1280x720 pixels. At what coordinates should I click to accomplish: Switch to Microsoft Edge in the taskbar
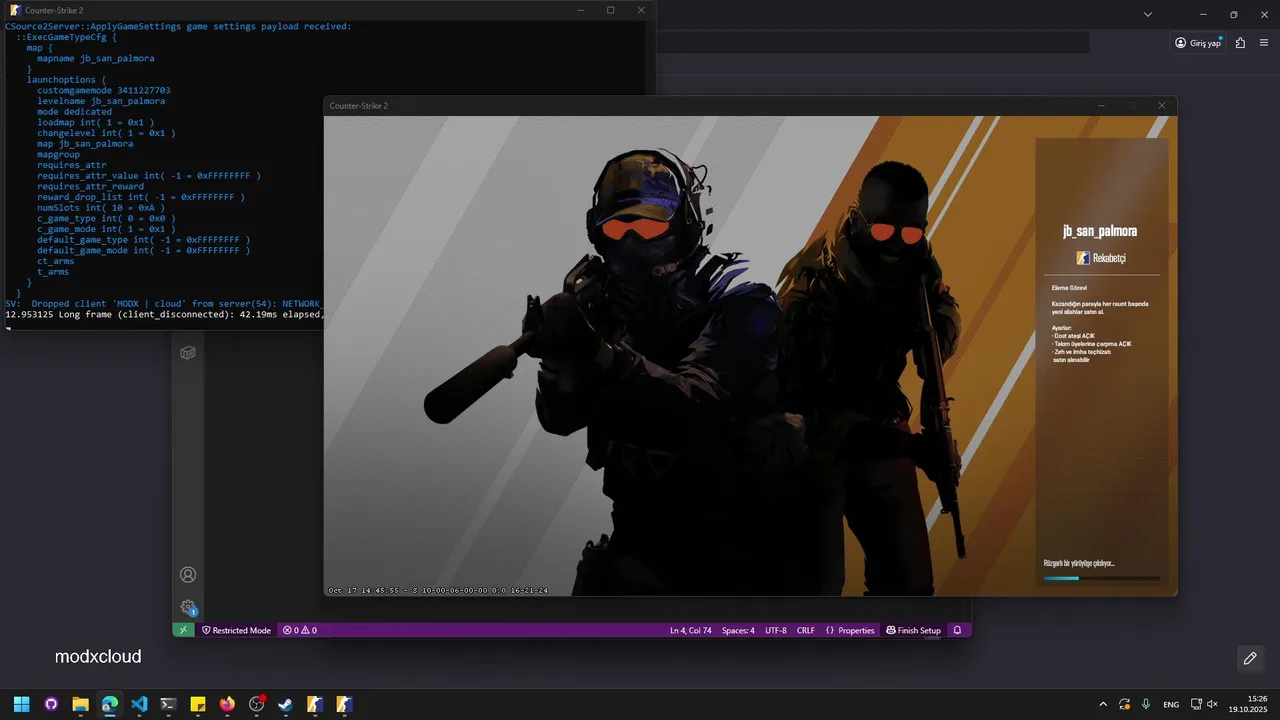tap(110, 704)
